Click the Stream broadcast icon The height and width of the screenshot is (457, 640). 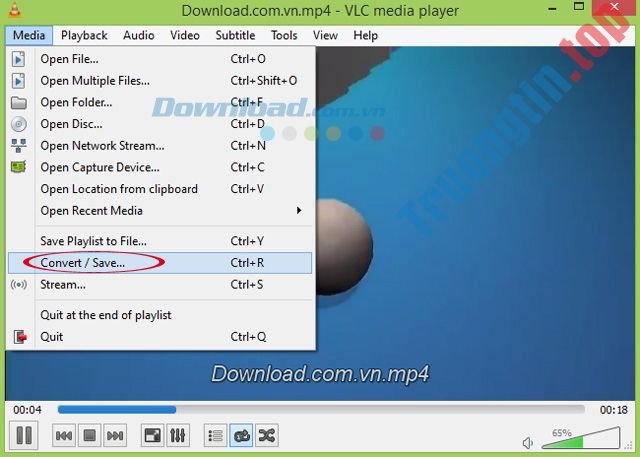pyautogui.click(x=19, y=284)
